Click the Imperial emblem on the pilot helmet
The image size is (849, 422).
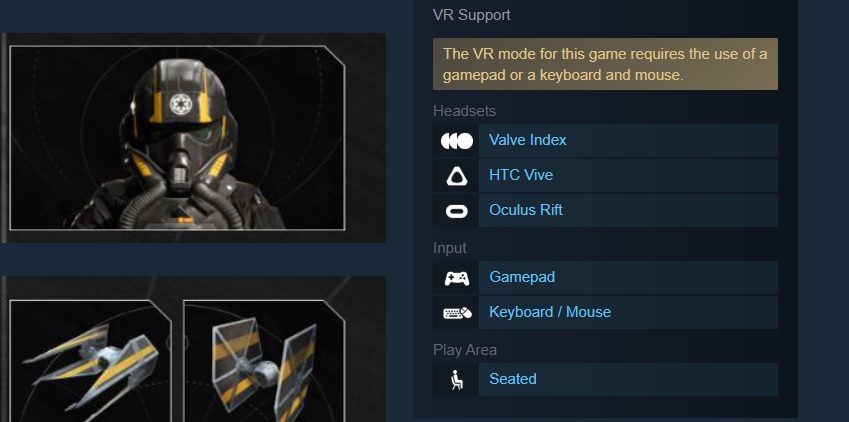(179, 104)
